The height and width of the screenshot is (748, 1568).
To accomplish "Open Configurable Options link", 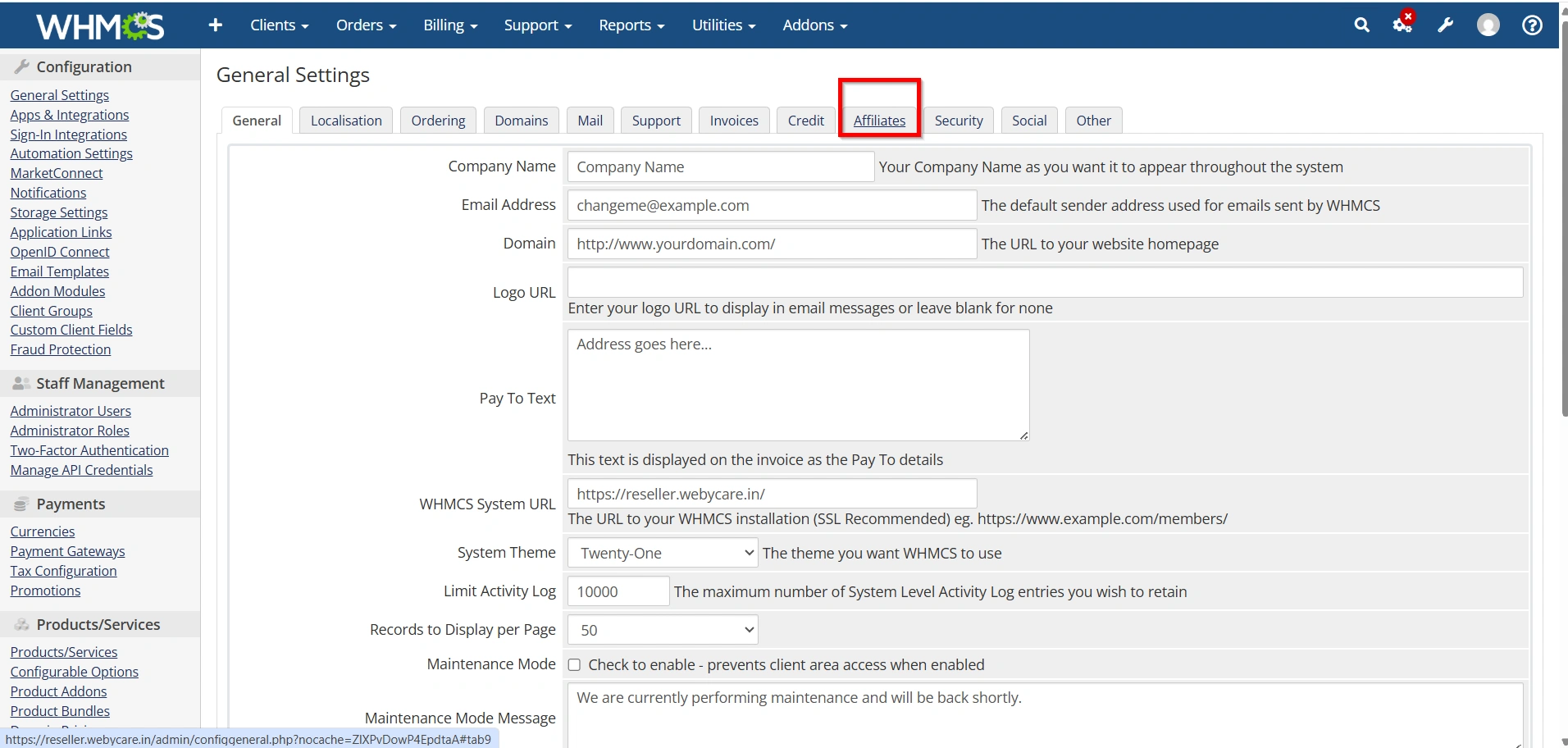I will [x=75, y=672].
